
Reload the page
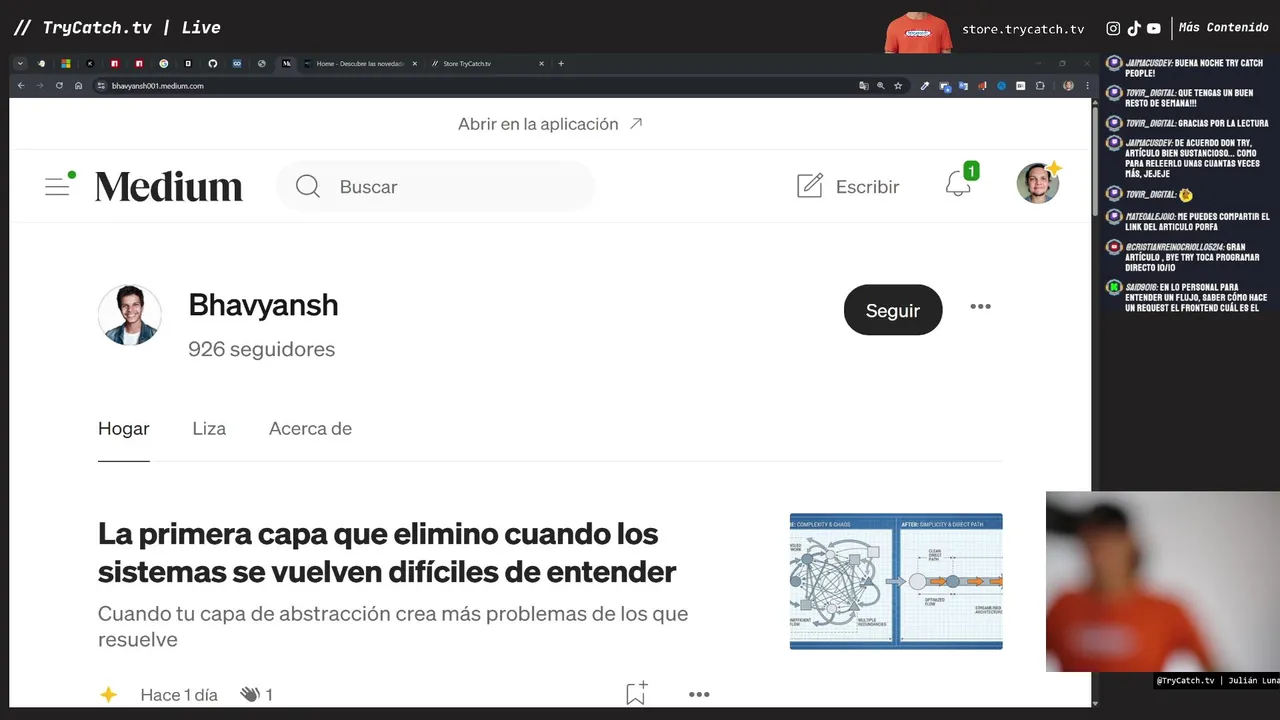(59, 86)
